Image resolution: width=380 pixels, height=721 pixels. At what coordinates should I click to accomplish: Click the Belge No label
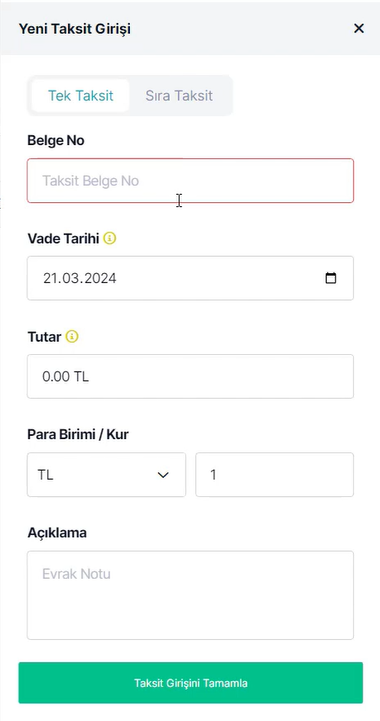point(56,141)
